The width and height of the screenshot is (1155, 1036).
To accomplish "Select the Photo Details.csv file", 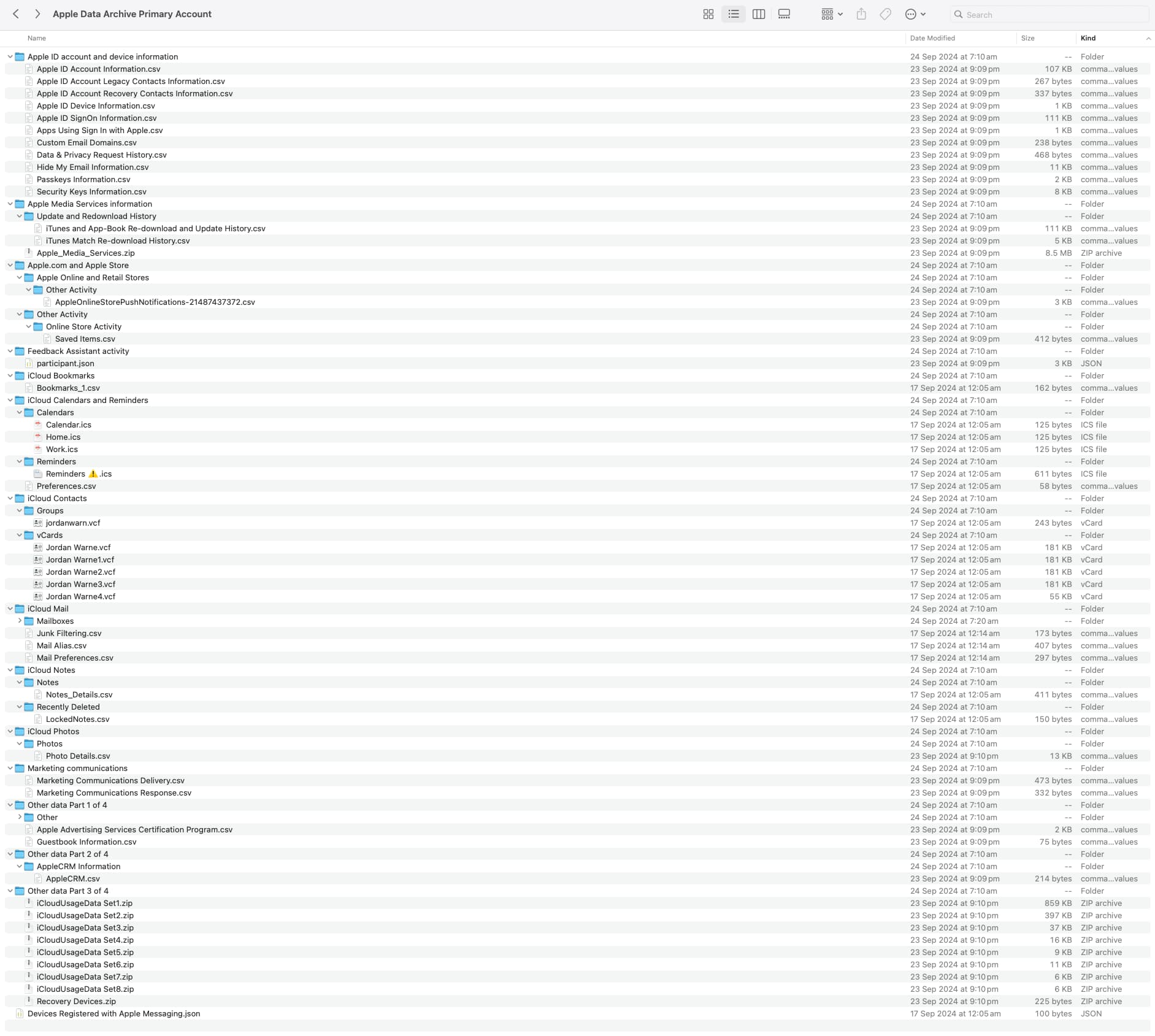I will coord(78,756).
